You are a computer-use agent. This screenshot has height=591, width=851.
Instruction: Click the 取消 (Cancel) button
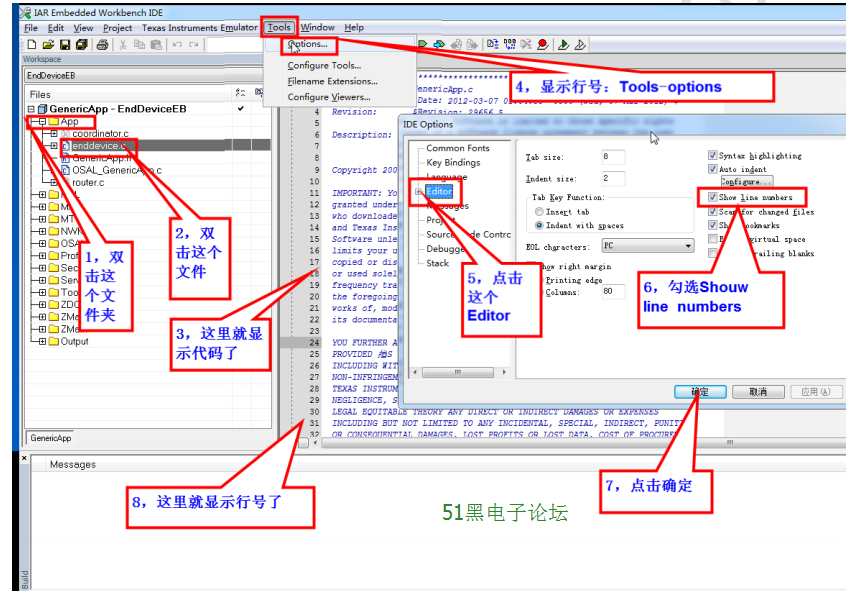point(758,391)
